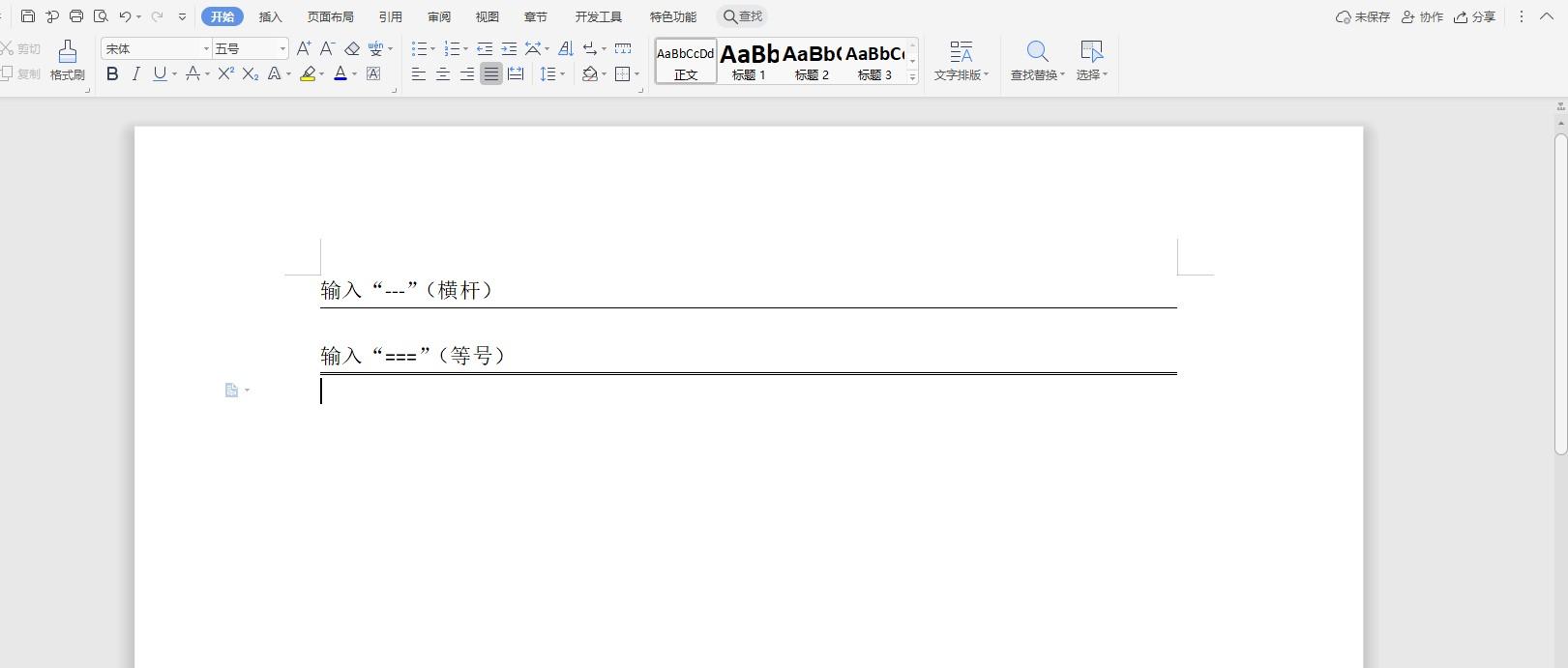
Task: Select Align Left paragraph alignment
Action: pos(419,74)
